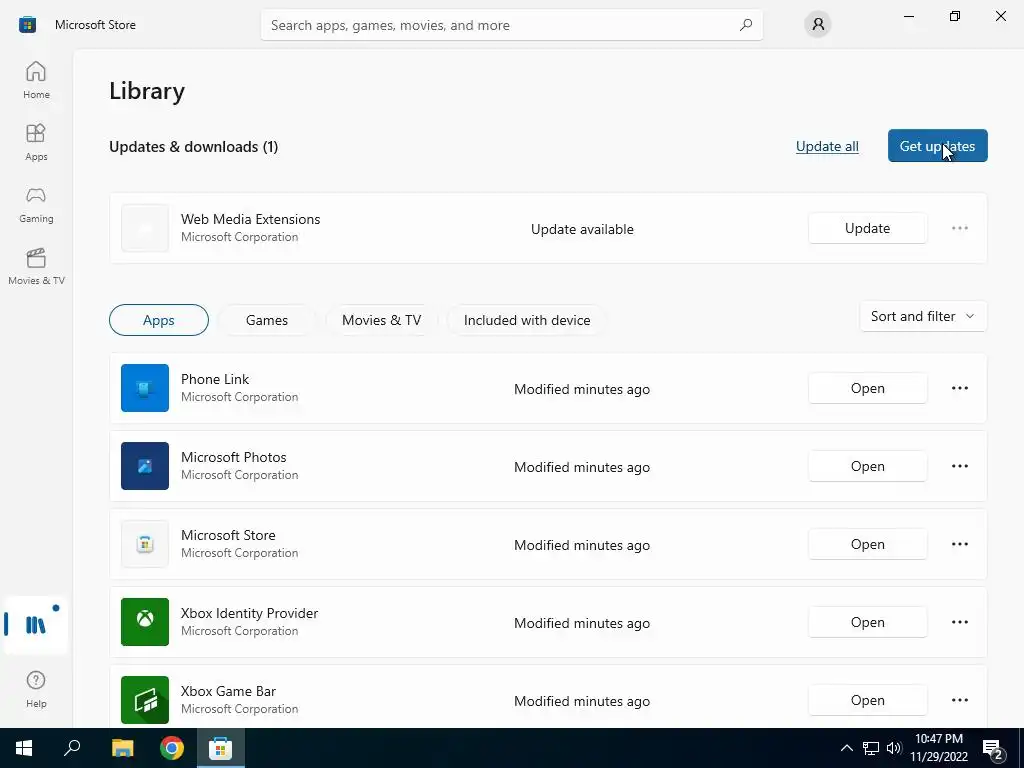Open the volume control in tray
Image resolution: width=1024 pixels, height=768 pixels.
click(x=894, y=748)
